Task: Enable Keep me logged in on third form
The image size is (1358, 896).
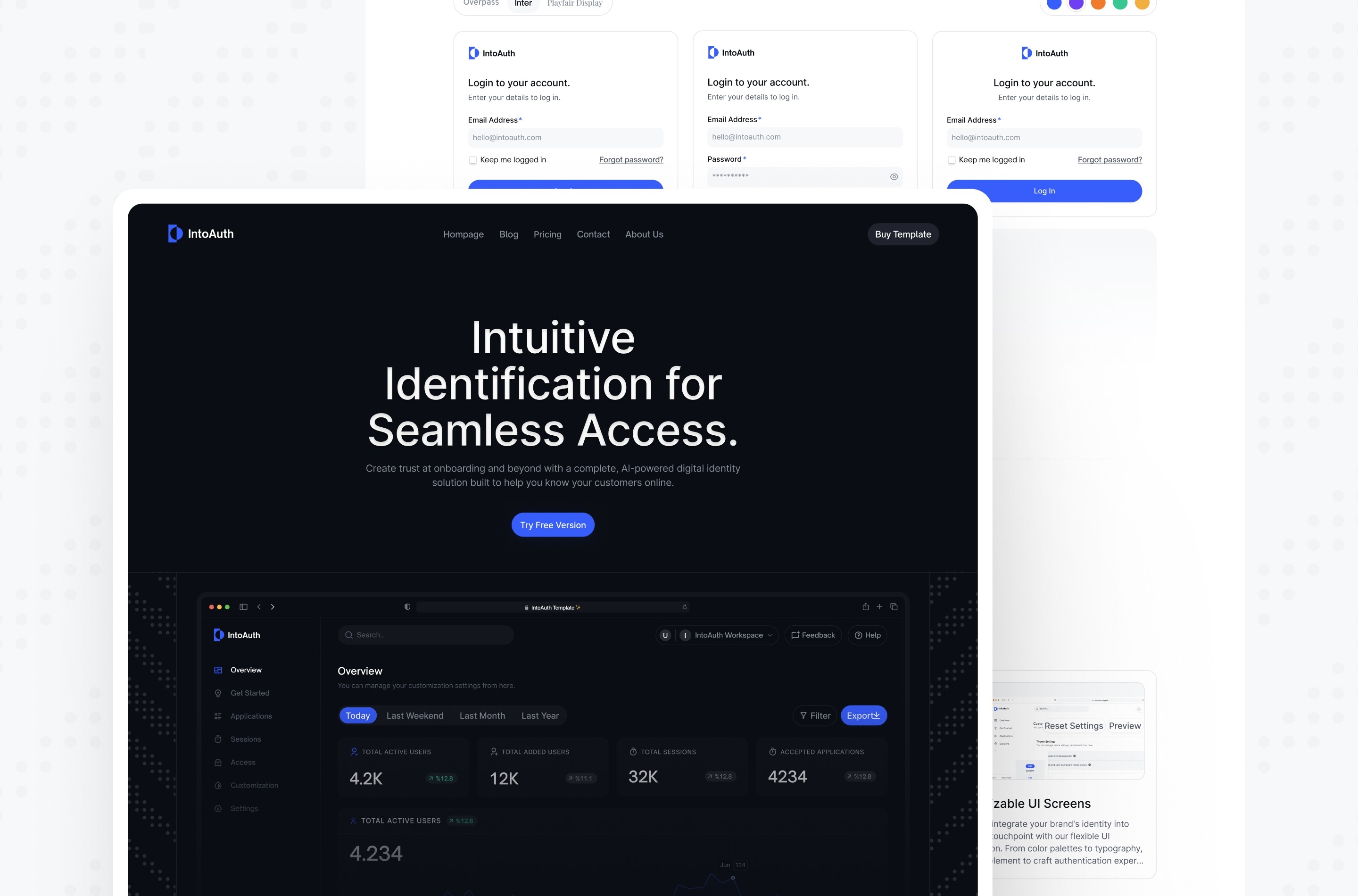Action: 951,160
